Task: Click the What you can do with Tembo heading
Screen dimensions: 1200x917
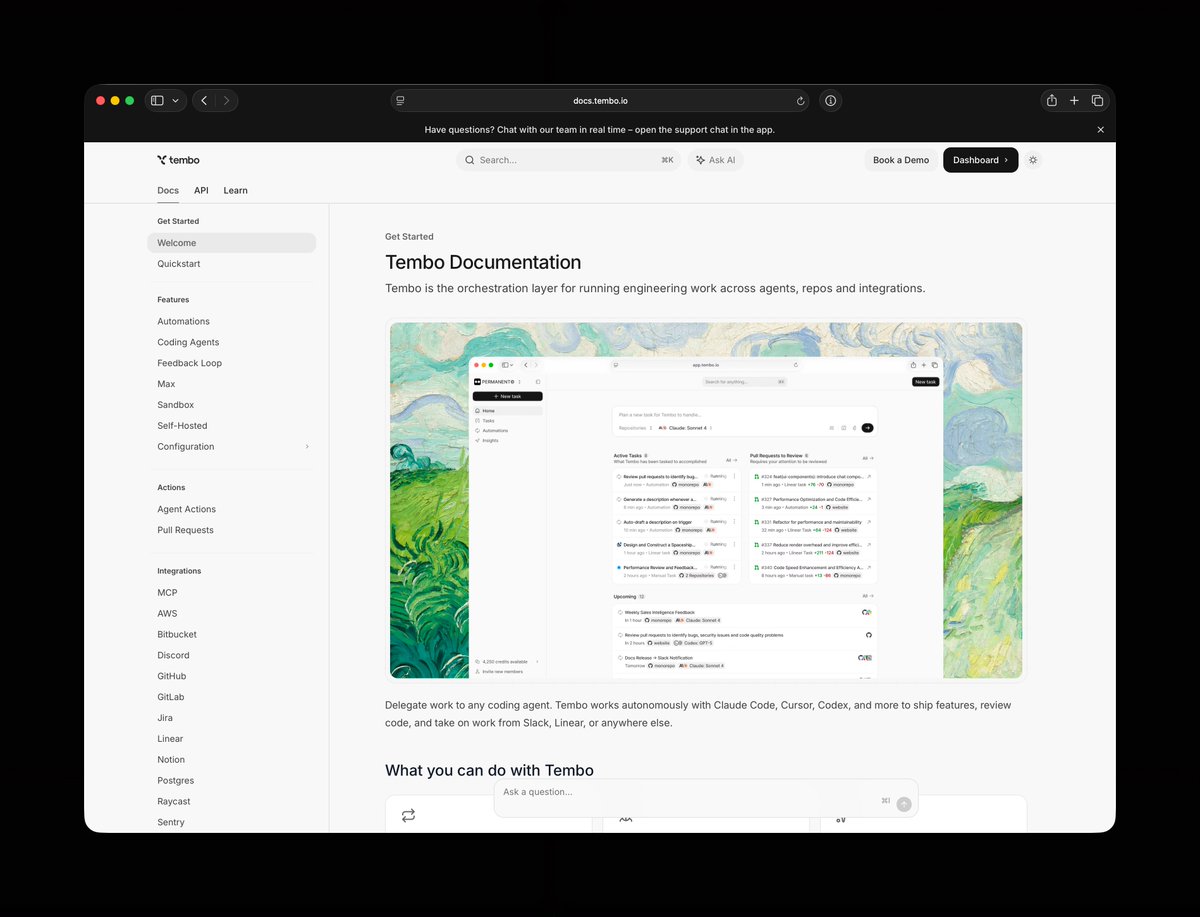Action: [x=489, y=770]
